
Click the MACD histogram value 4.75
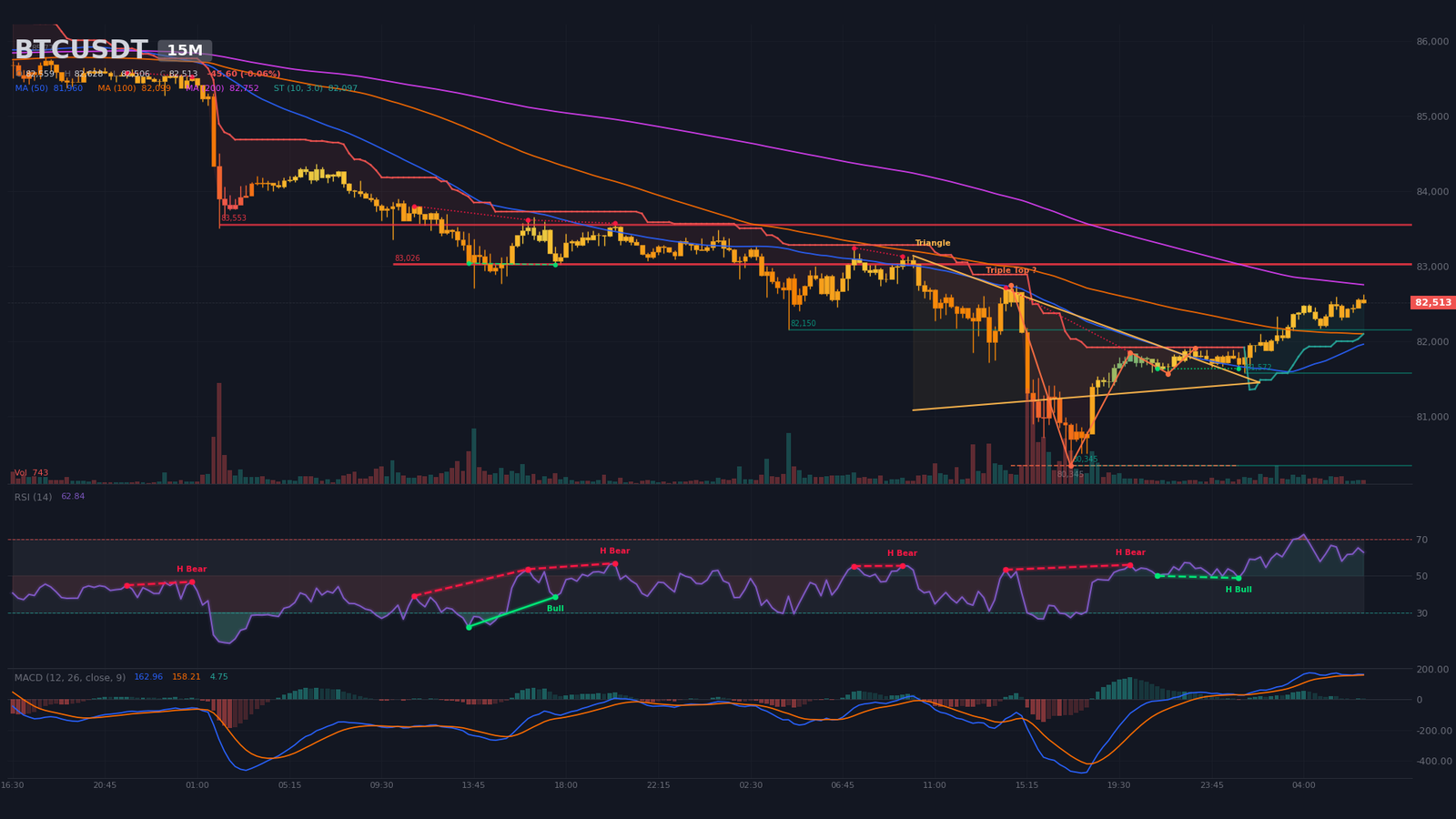[219, 677]
